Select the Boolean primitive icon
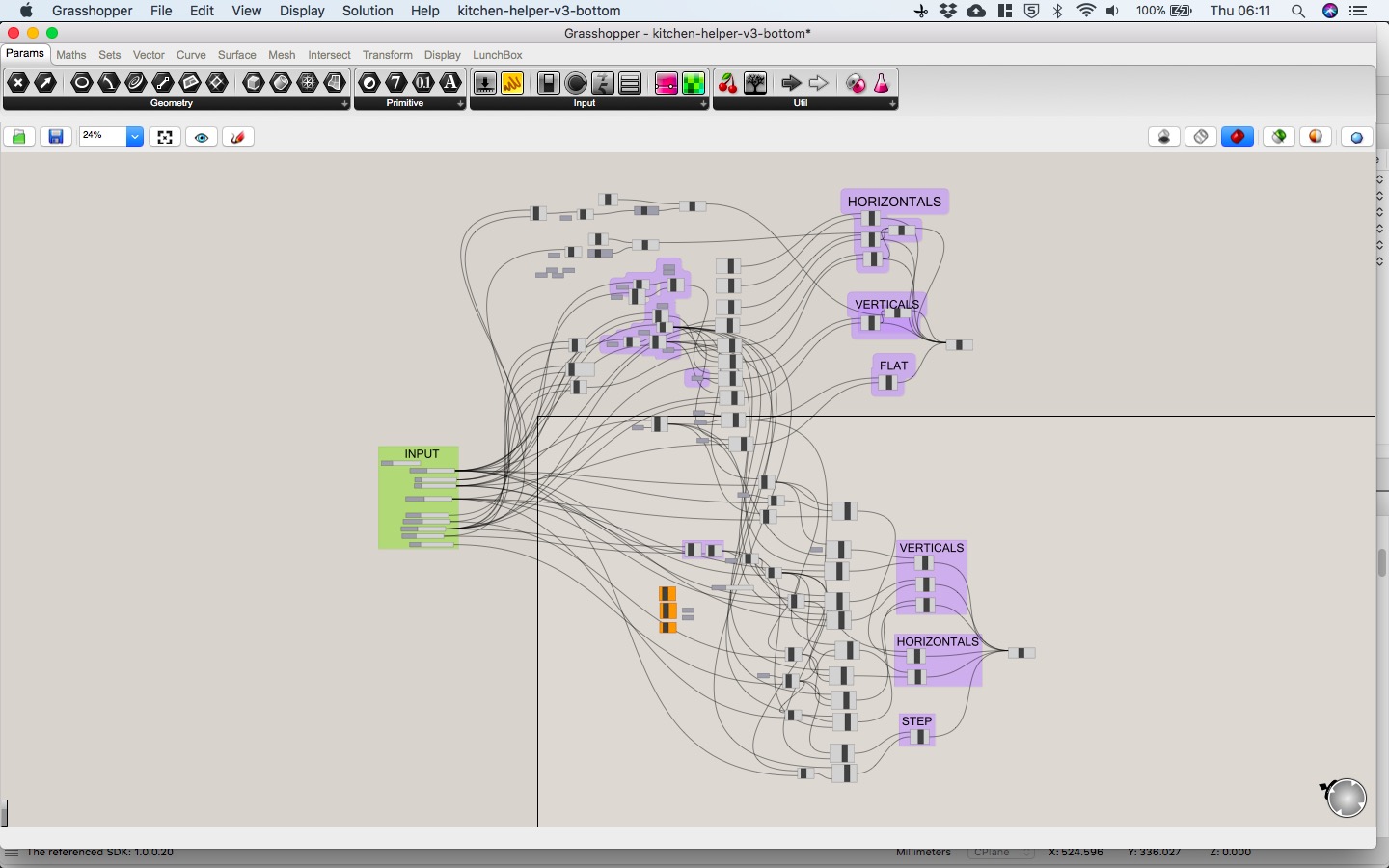Screen dimensions: 1389x868 pyautogui.click(x=369, y=83)
